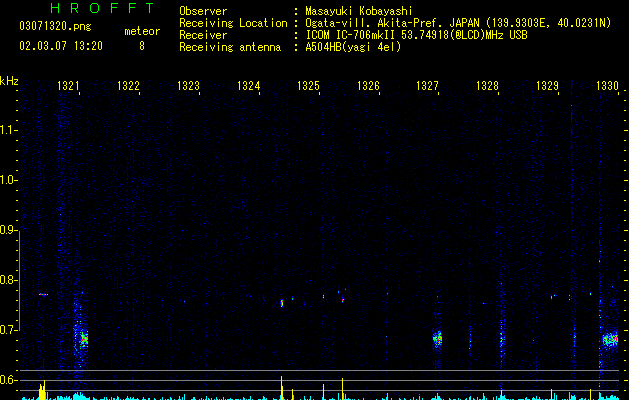Click the 1325 time axis marker
Viewport: 629px width, 400px height.
(x=308, y=86)
